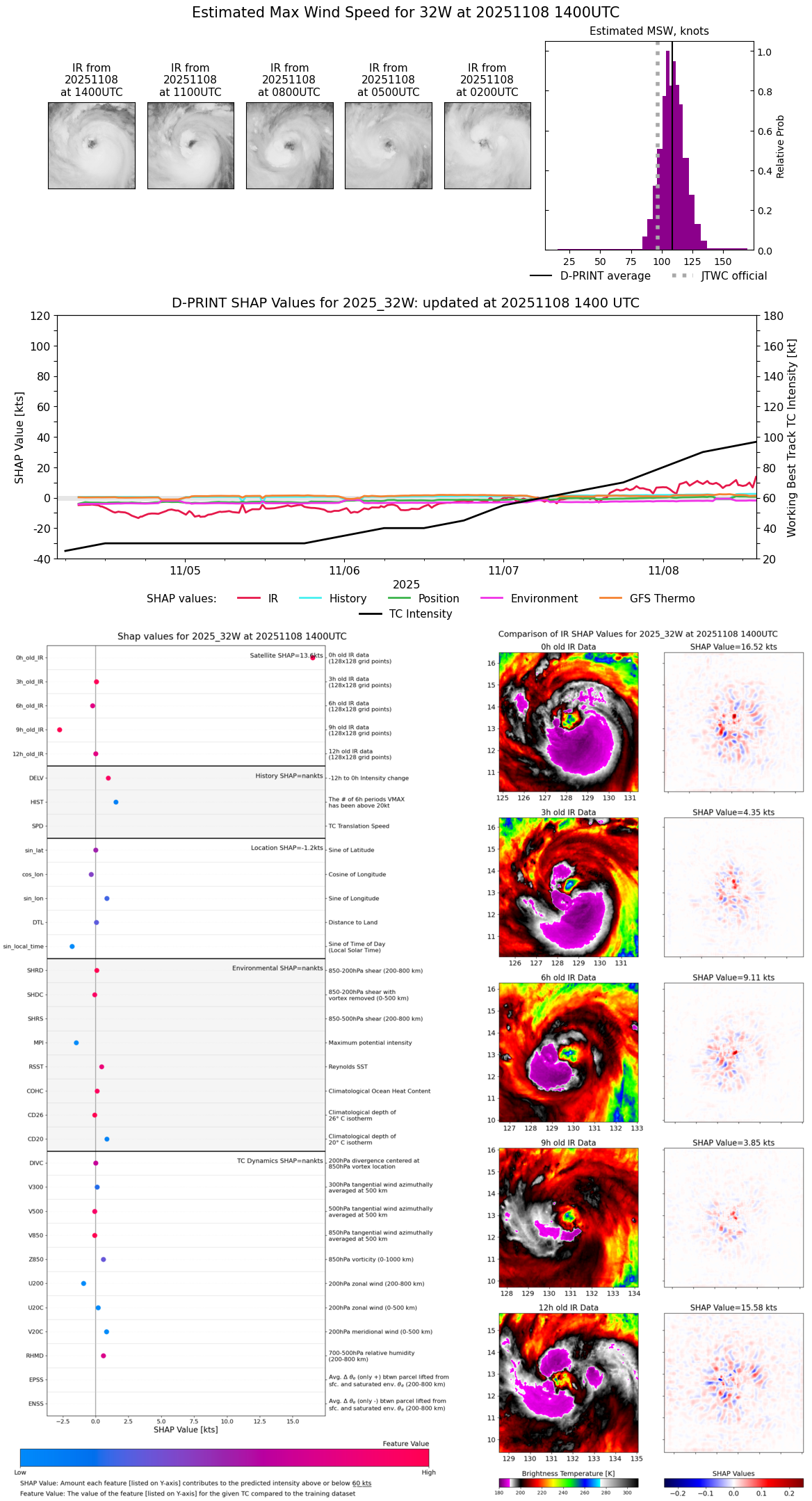Click the SHAP Values blue-red colorbar
This screenshot has width=812, height=1501.
(x=733, y=1483)
